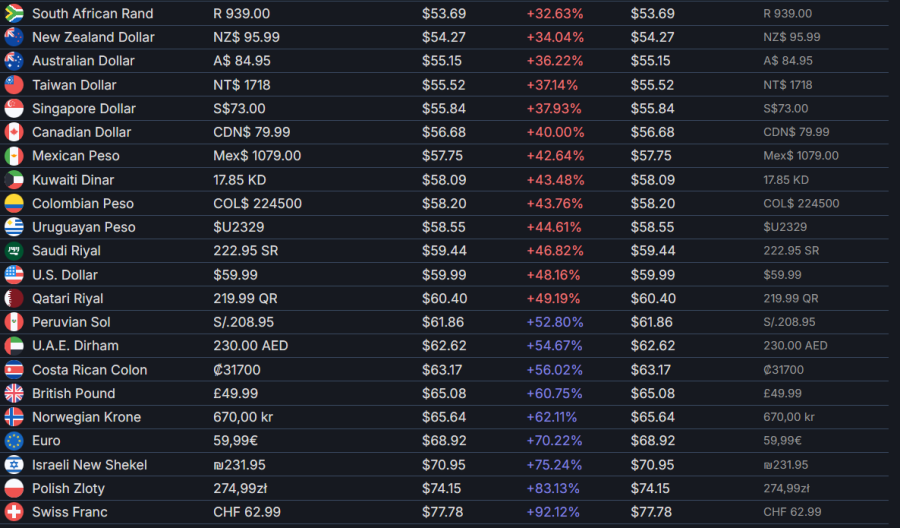The image size is (900, 528).
Task: Click the Taiwan Dollar NT$ 1718 price
Action: (243, 85)
